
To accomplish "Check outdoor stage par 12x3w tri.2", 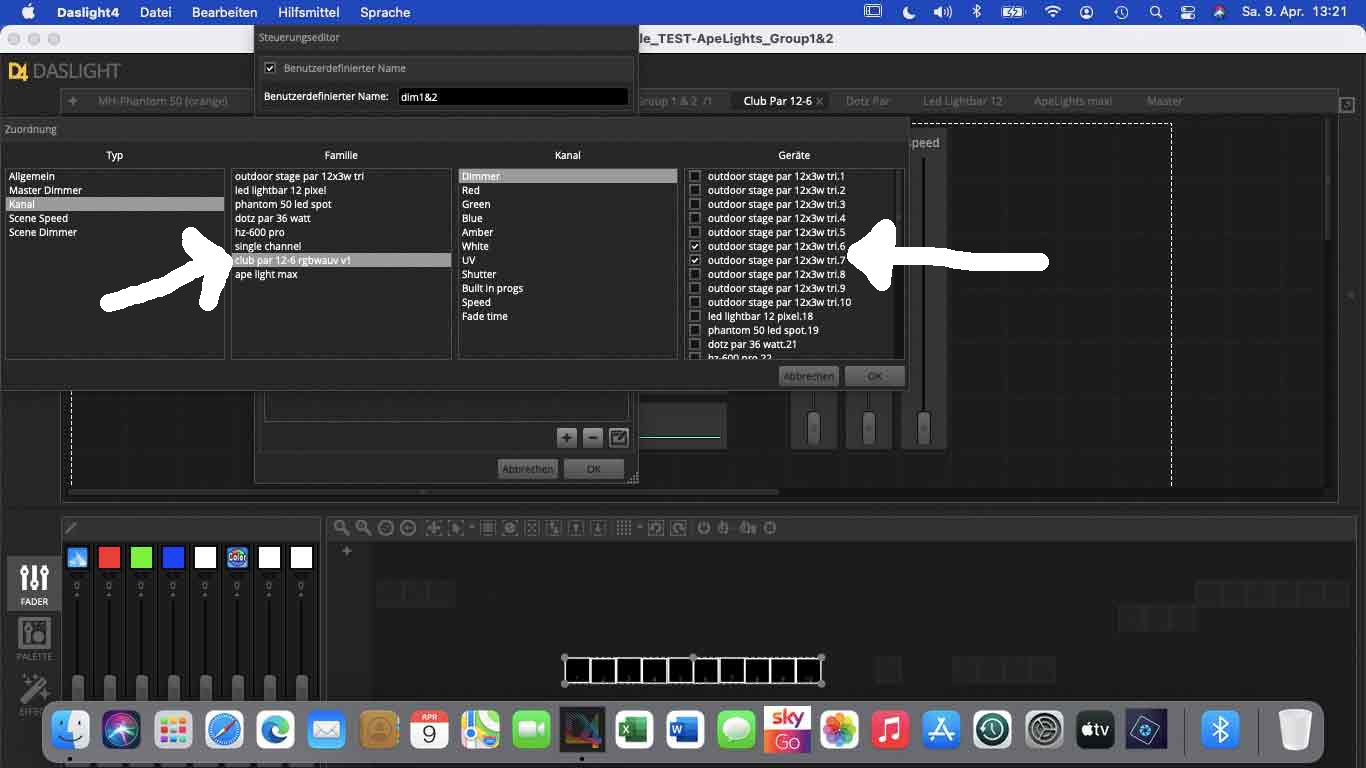I will point(695,190).
